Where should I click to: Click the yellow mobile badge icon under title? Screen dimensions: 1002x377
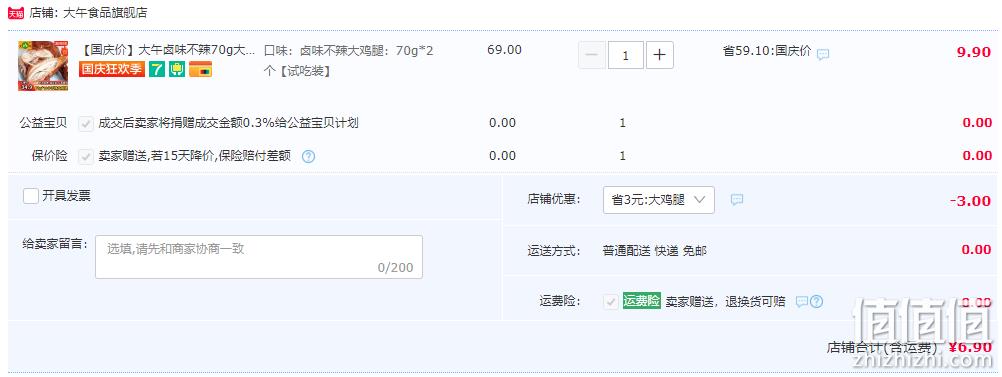pos(177,70)
